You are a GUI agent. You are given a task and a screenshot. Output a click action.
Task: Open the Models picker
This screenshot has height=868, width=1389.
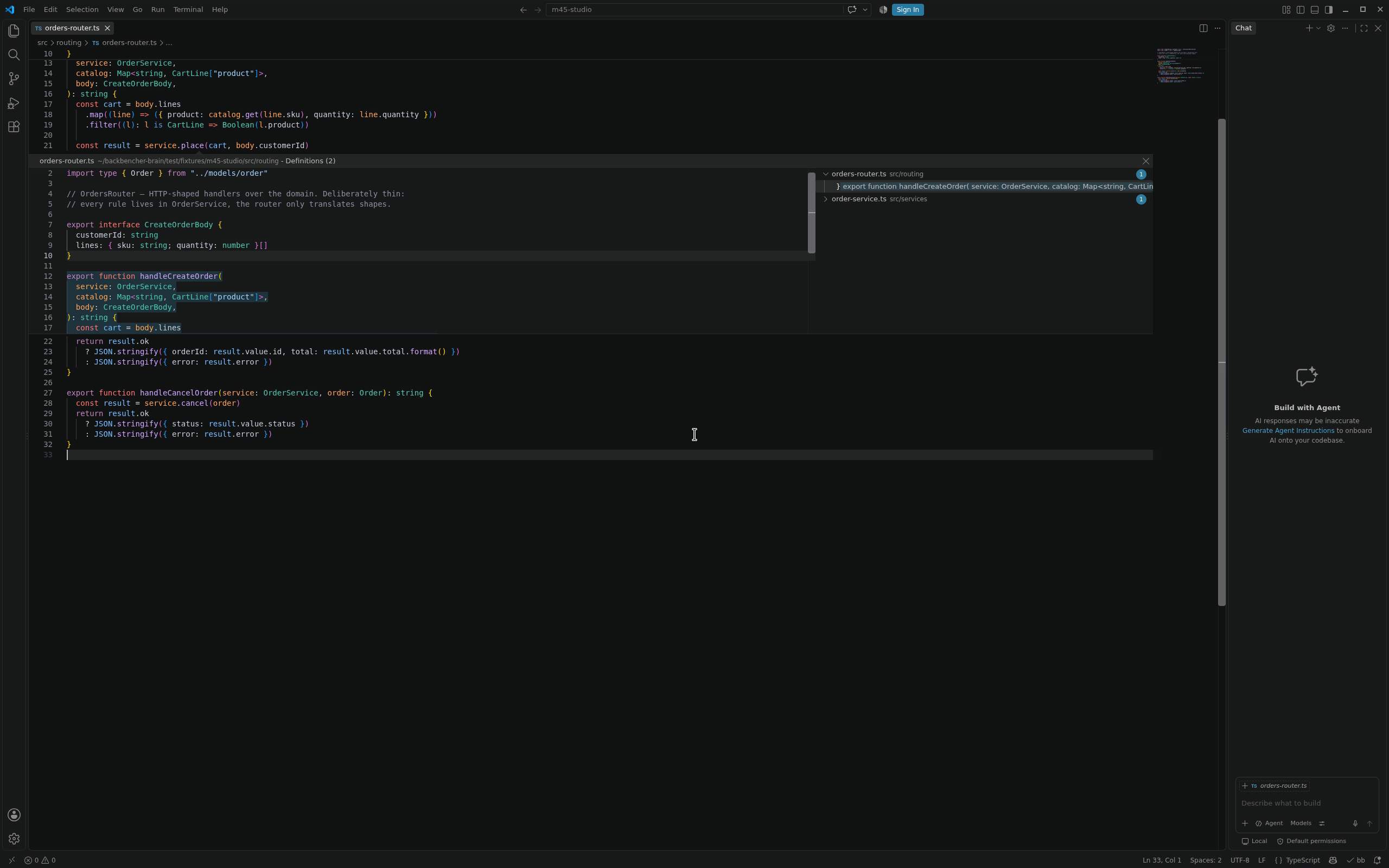tap(1301, 823)
